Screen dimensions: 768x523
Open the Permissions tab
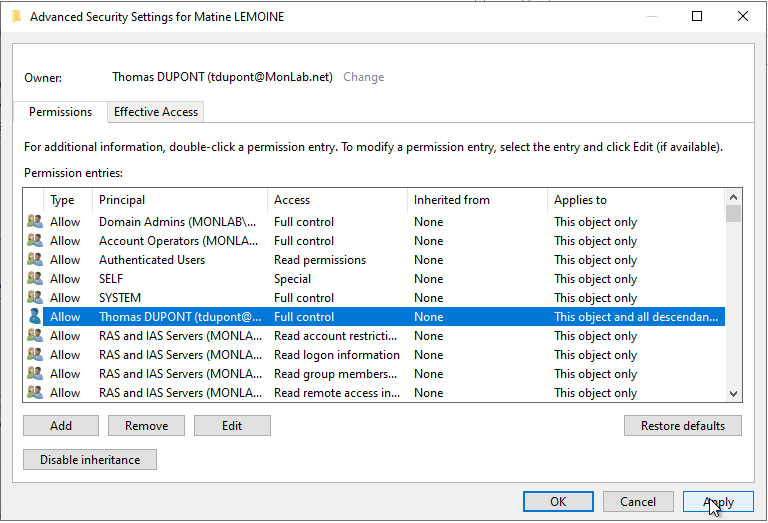pyautogui.click(x=60, y=112)
